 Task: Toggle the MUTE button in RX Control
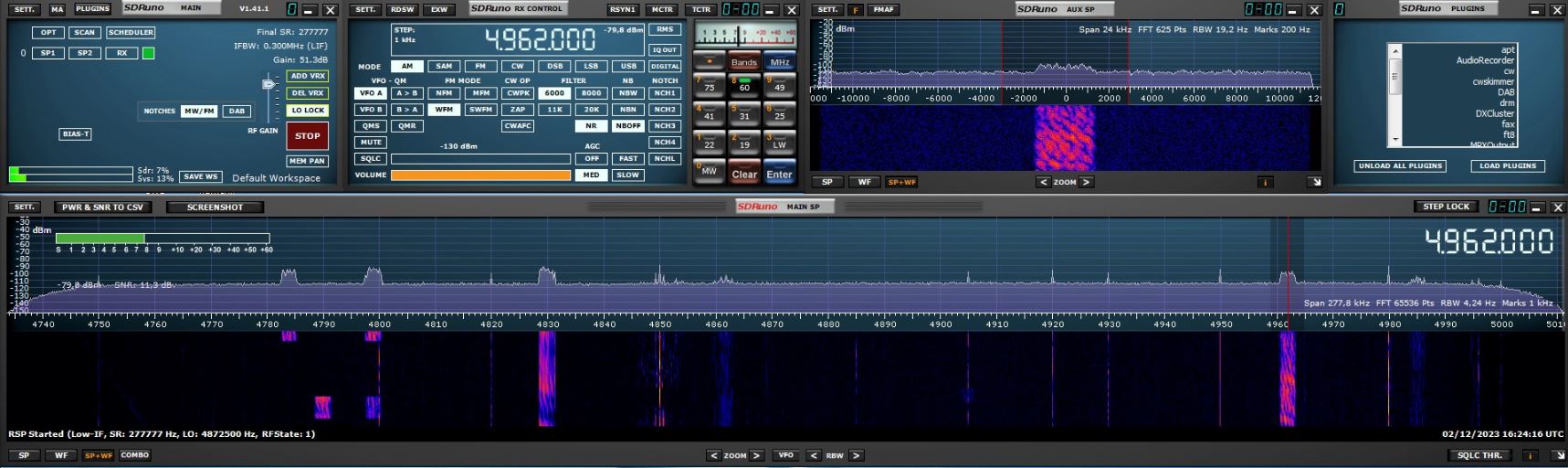pyautogui.click(x=371, y=143)
